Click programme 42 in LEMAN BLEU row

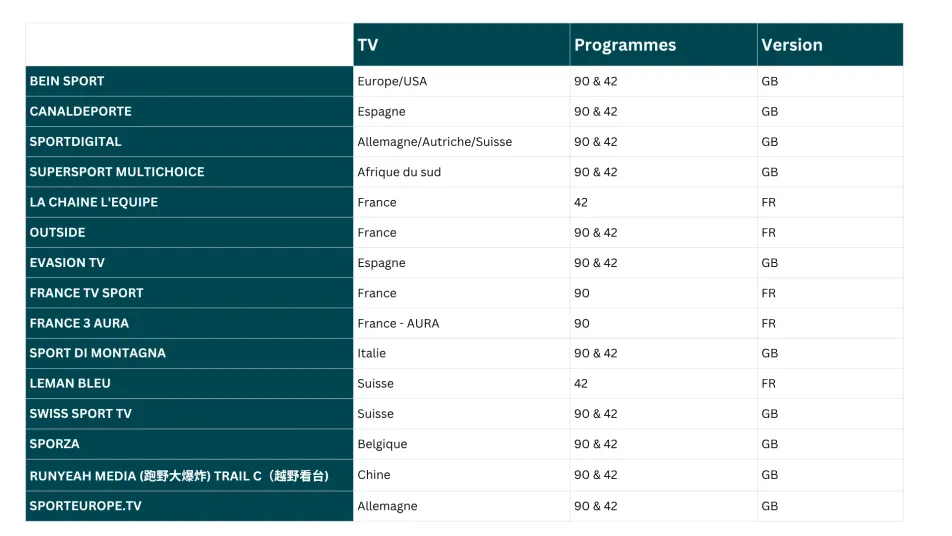[580, 384]
